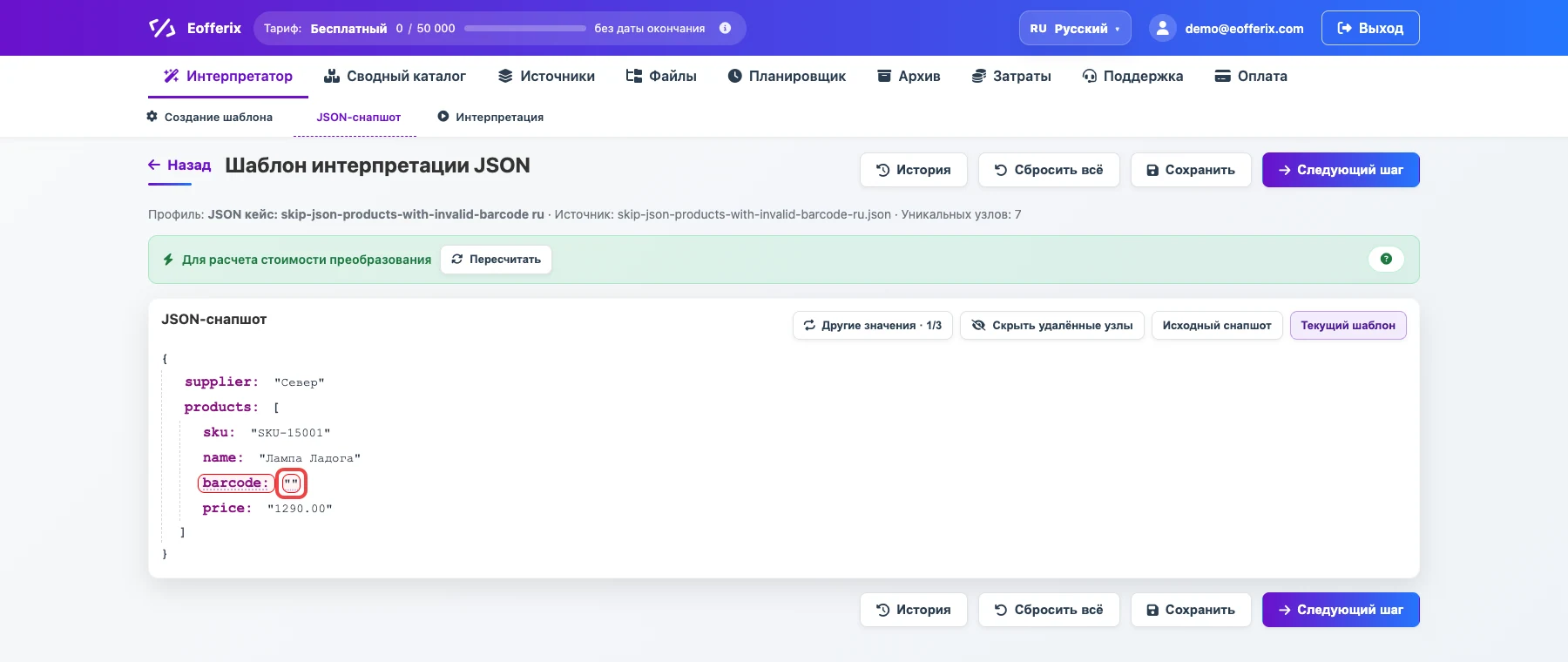Open the Планировщик tab

click(x=787, y=76)
